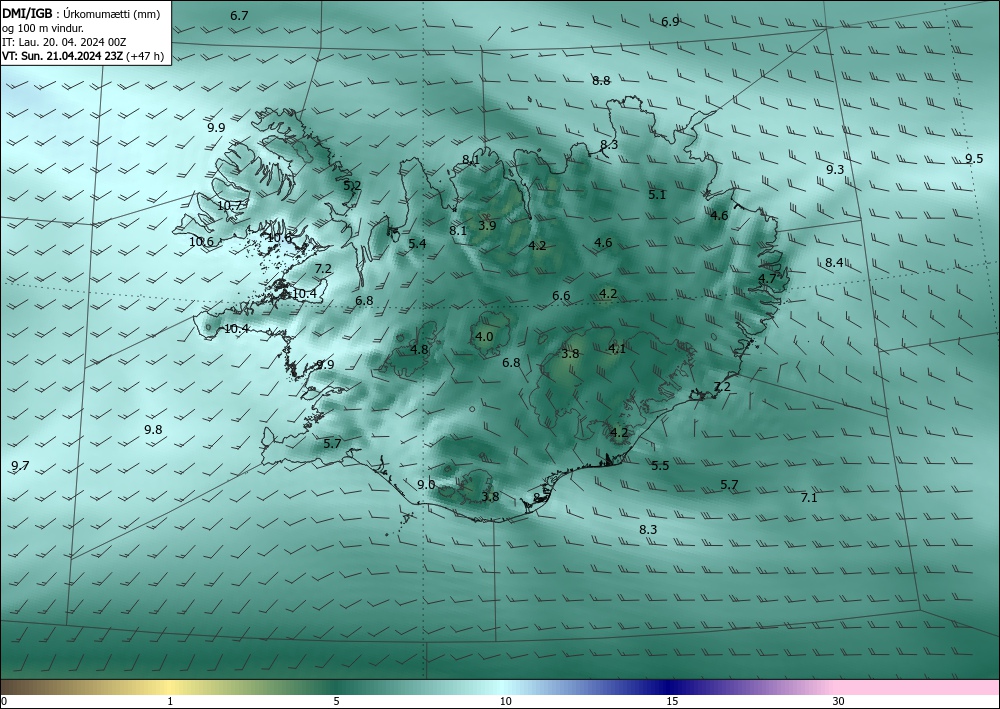The width and height of the screenshot is (1000, 709).
Task: Click the 30 tick on the color scale
Action: pos(839,702)
